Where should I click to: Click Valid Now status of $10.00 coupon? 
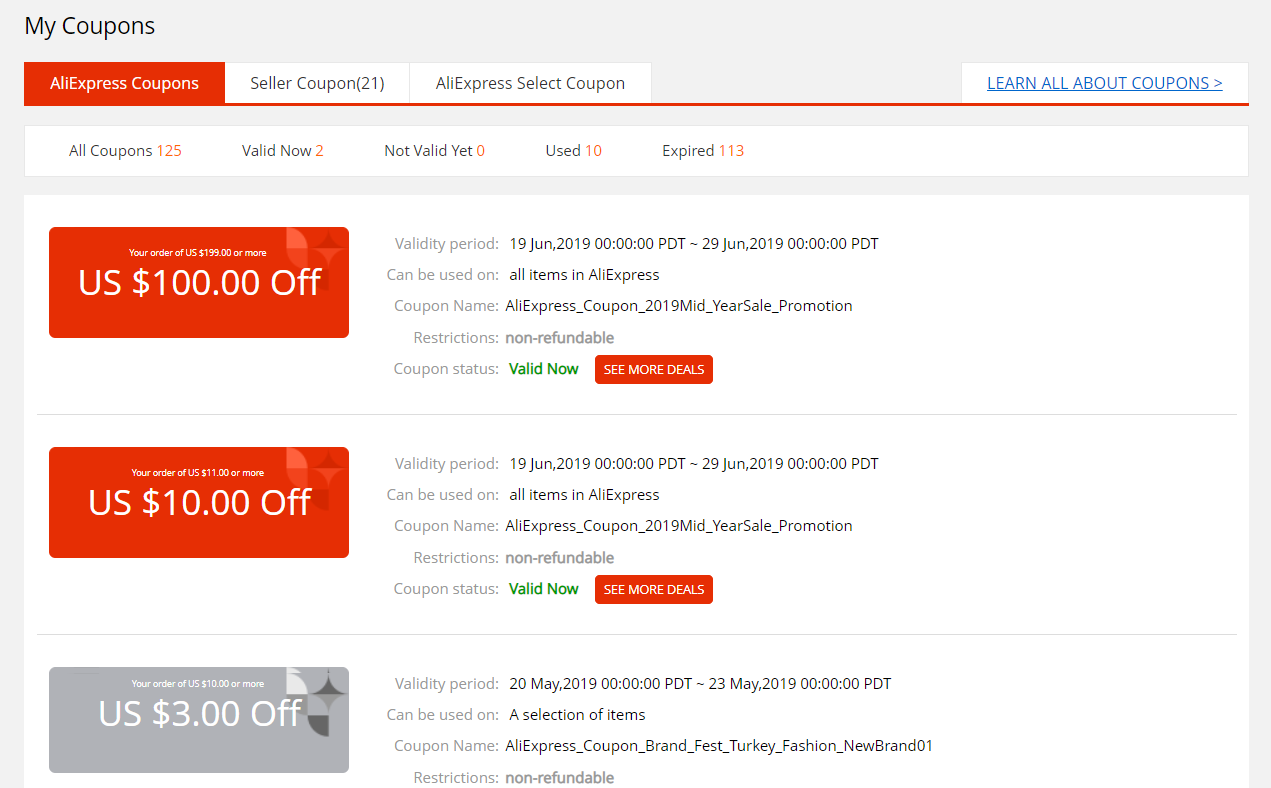[x=544, y=588]
